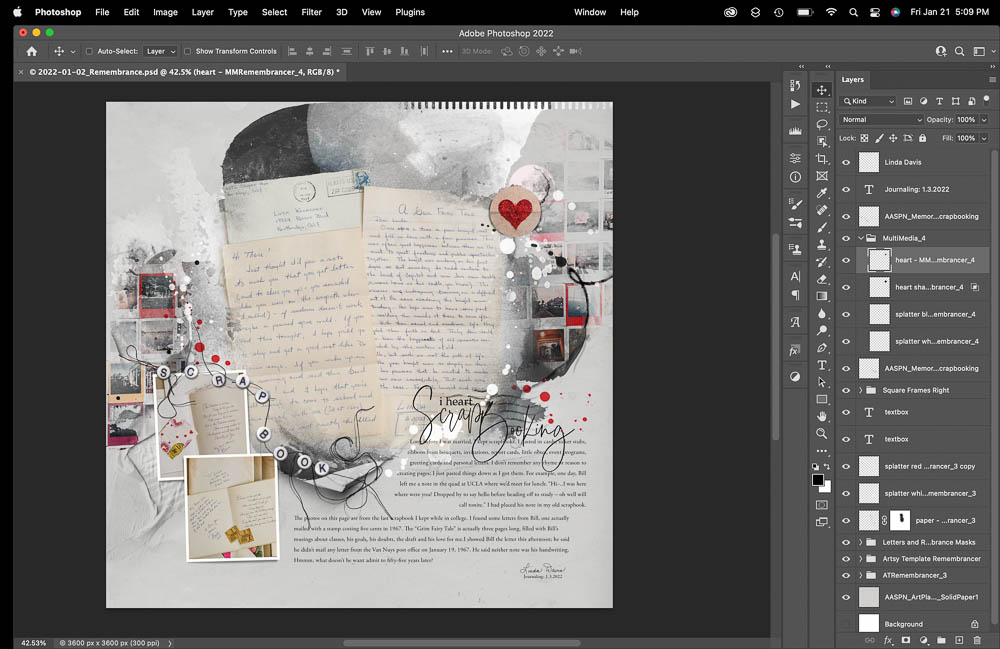Click the Wi-Fi status icon
This screenshot has width=1000, height=649.
coord(831,12)
